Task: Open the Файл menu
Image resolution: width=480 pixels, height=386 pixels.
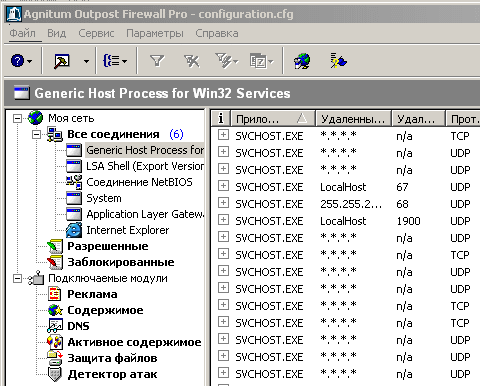Action: point(22,33)
